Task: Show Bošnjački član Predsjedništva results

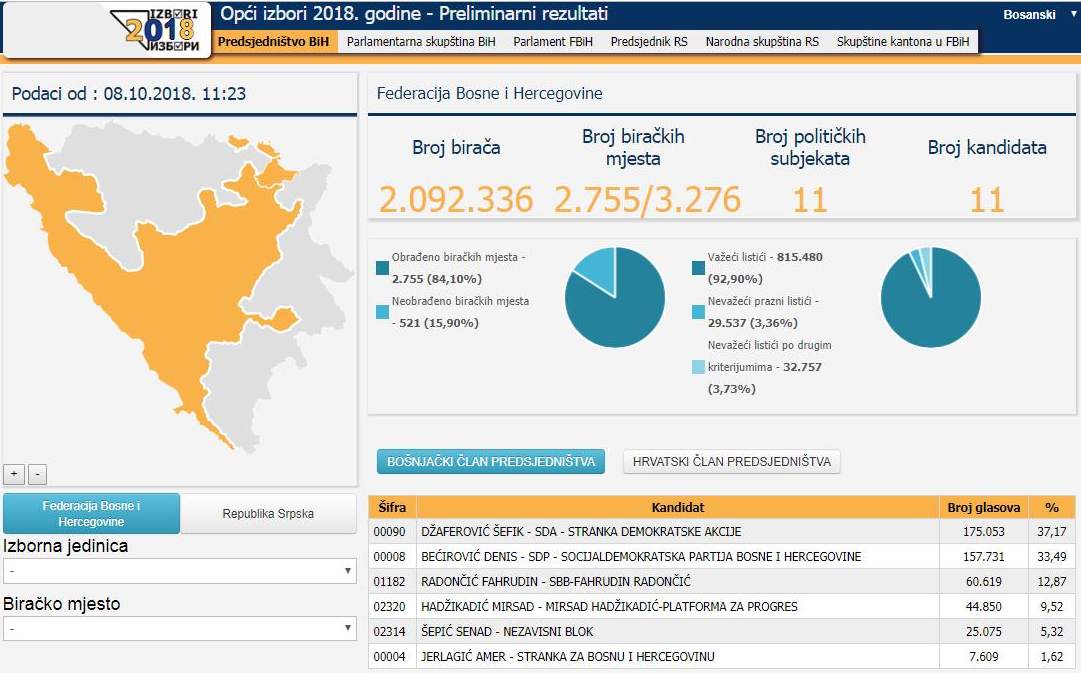Action: (x=490, y=461)
